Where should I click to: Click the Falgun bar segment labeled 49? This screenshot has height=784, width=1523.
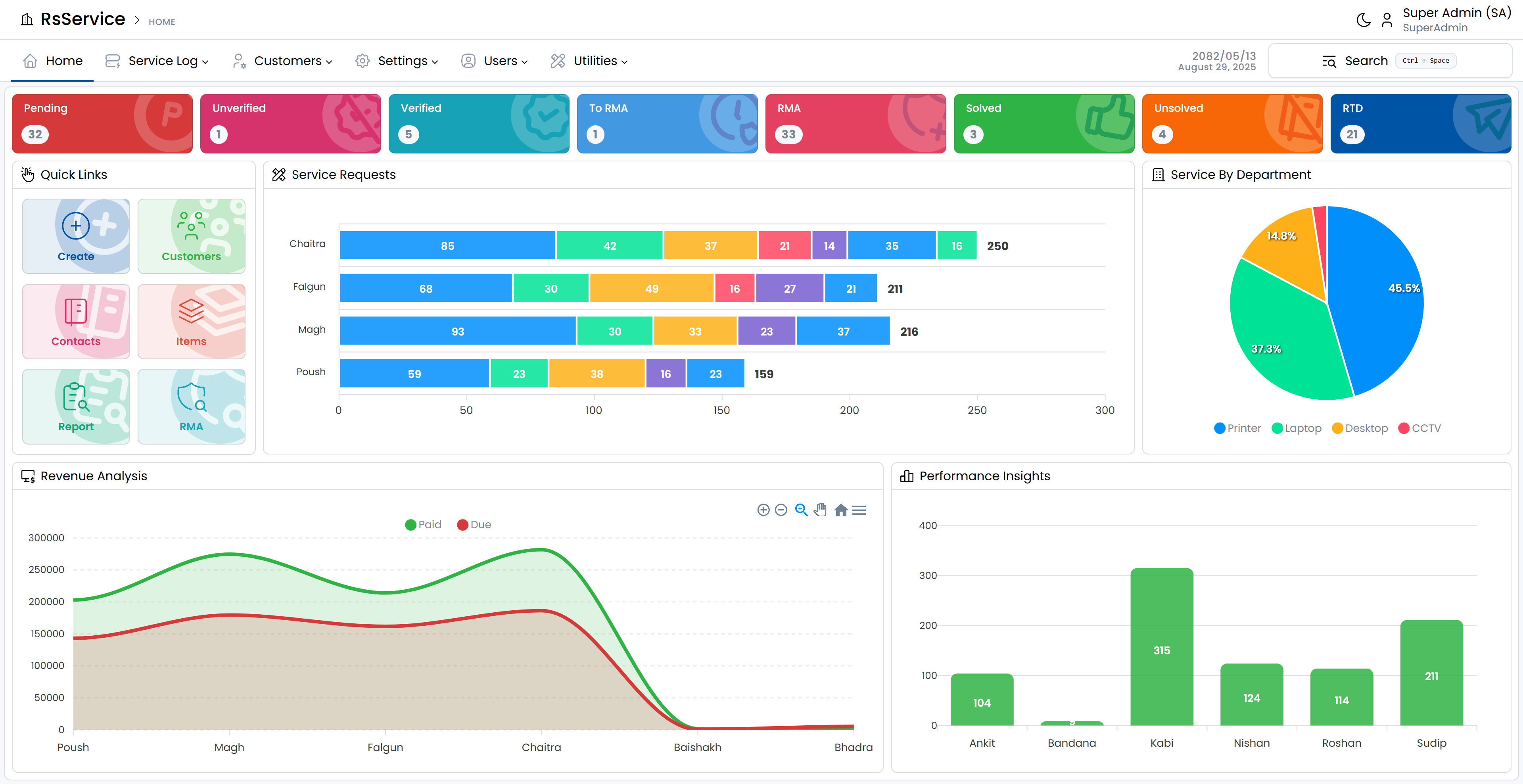652,289
